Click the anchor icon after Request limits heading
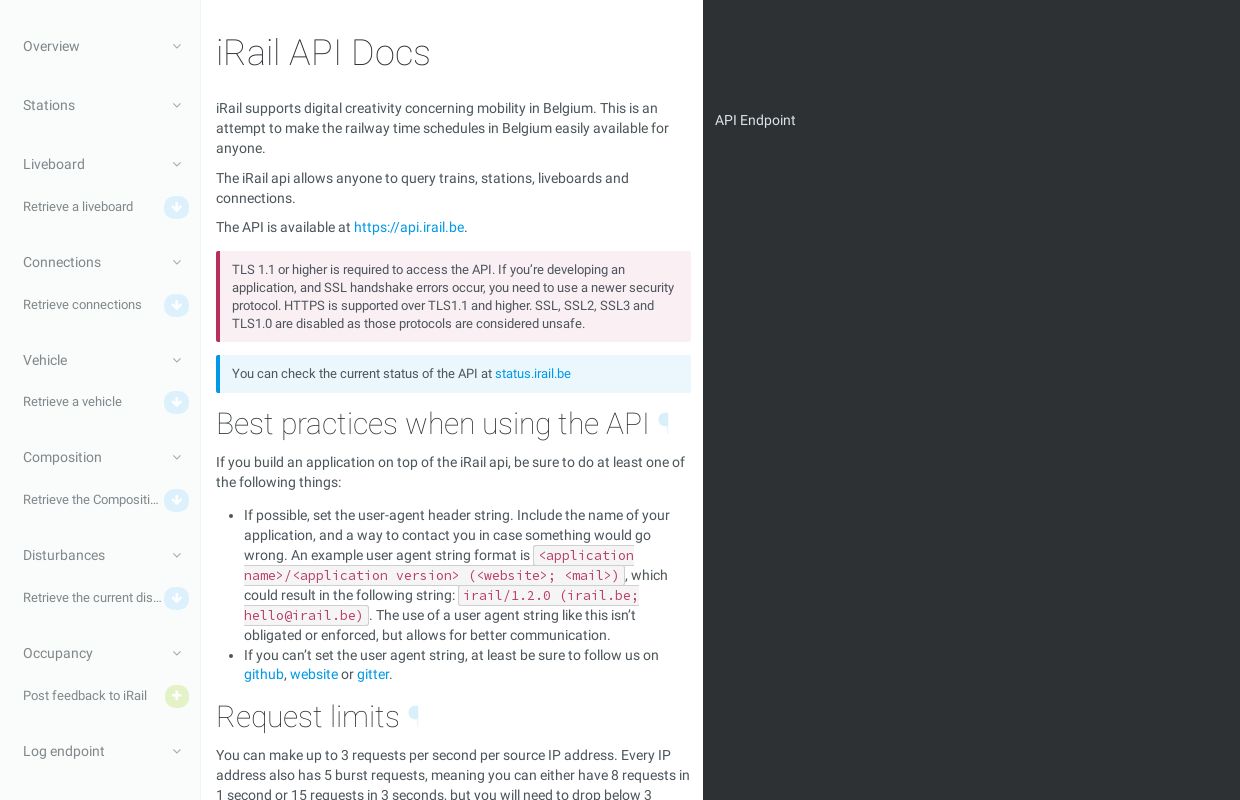 pos(414,714)
